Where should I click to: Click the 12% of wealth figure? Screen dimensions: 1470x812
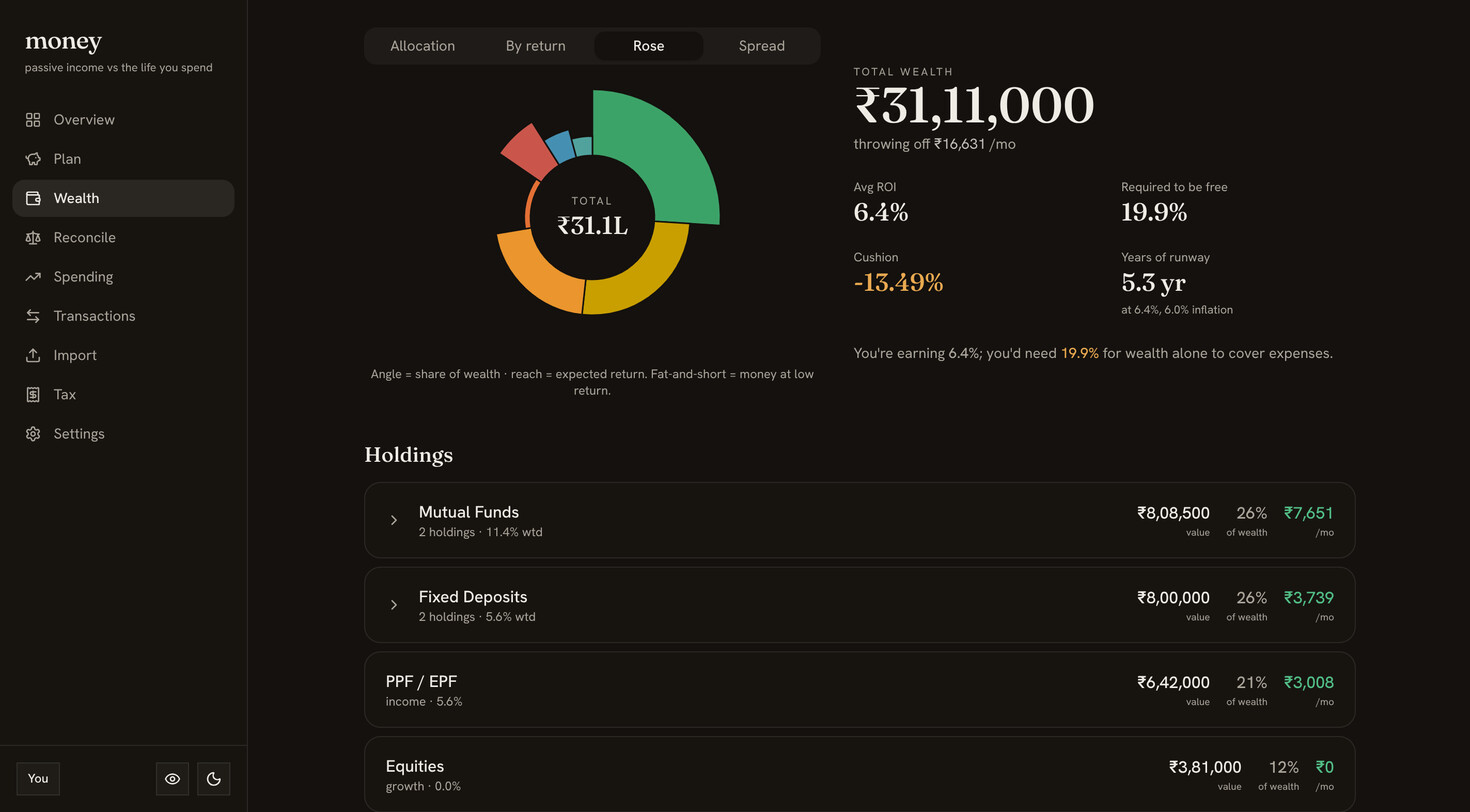tap(1283, 767)
